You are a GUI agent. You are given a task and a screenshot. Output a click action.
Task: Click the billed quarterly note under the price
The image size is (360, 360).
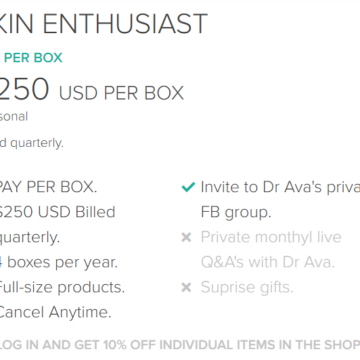pos(32,143)
